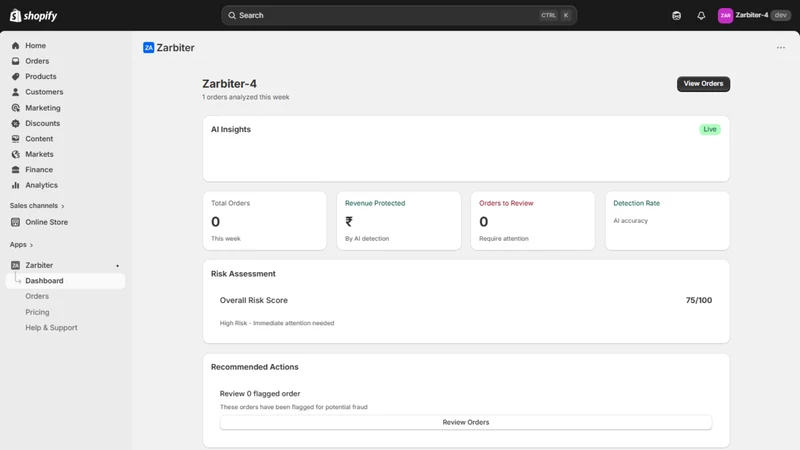Expand the Apps section
This screenshot has height=450, width=800.
pos(21,244)
